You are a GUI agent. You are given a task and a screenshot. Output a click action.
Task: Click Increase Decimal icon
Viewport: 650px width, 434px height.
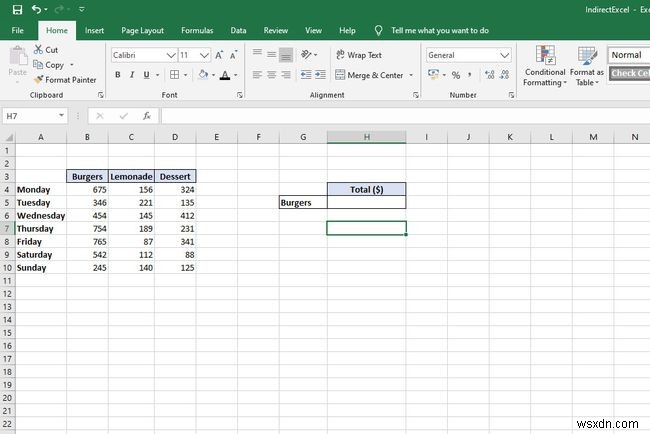pyautogui.click(x=490, y=75)
